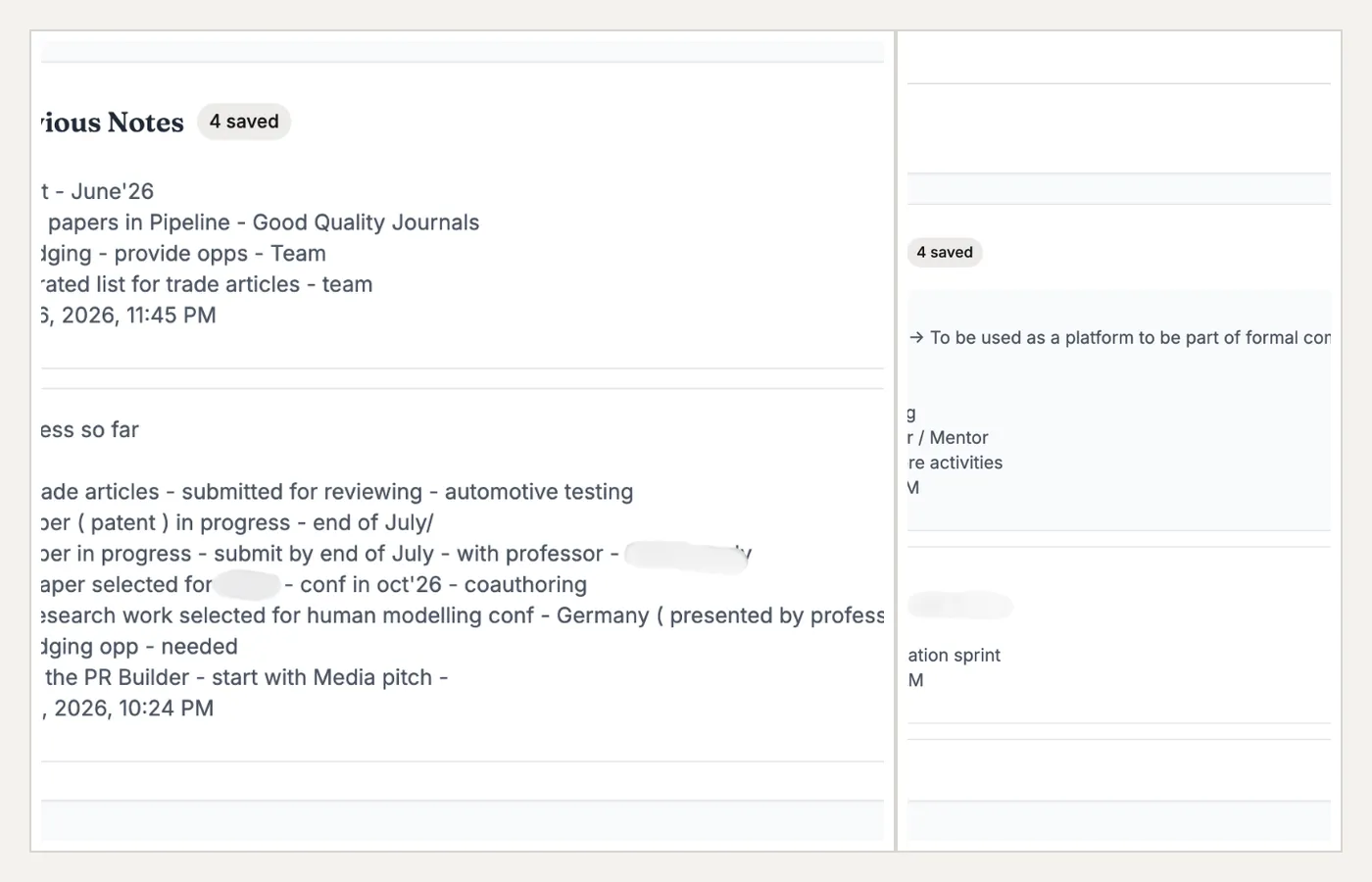Select the 'PR Builder - start with Media pitch' line
Image resolution: width=1372 pixels, height=882 pixels.
click(245, 677)
